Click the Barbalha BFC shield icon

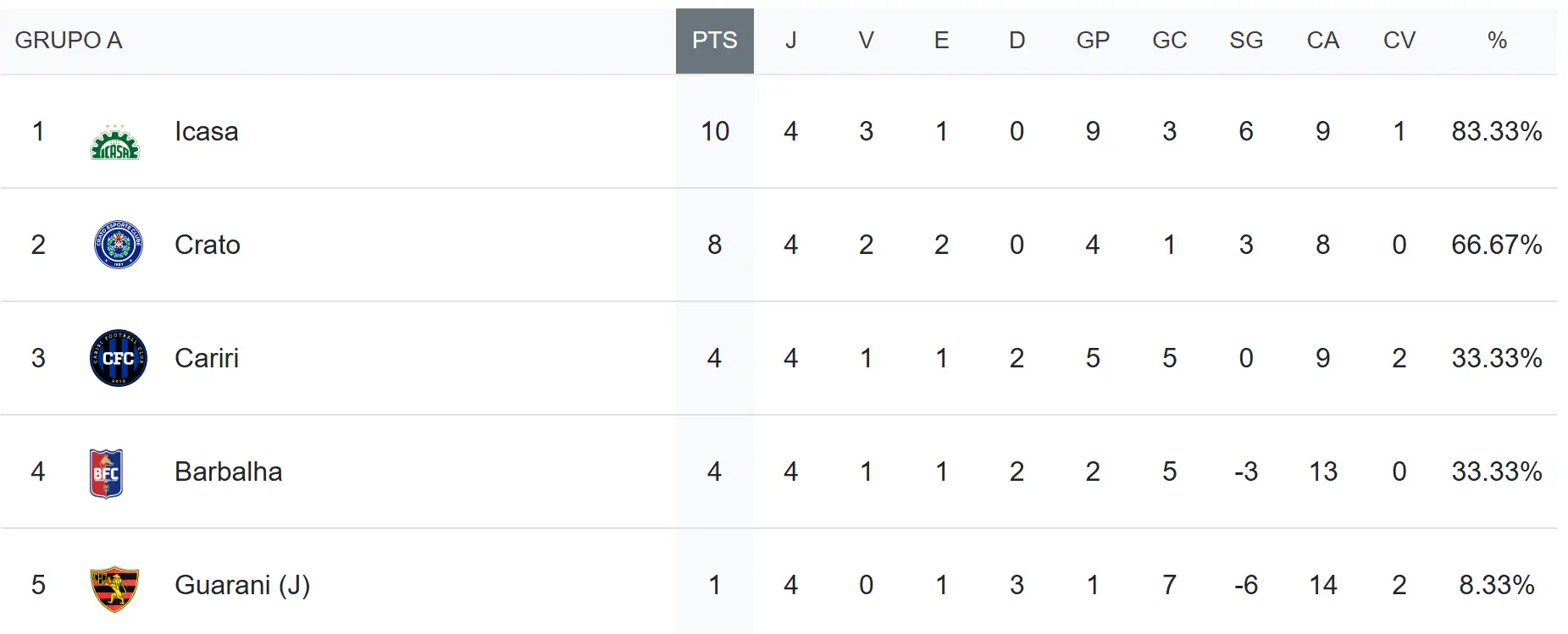(x=107, y=473)
